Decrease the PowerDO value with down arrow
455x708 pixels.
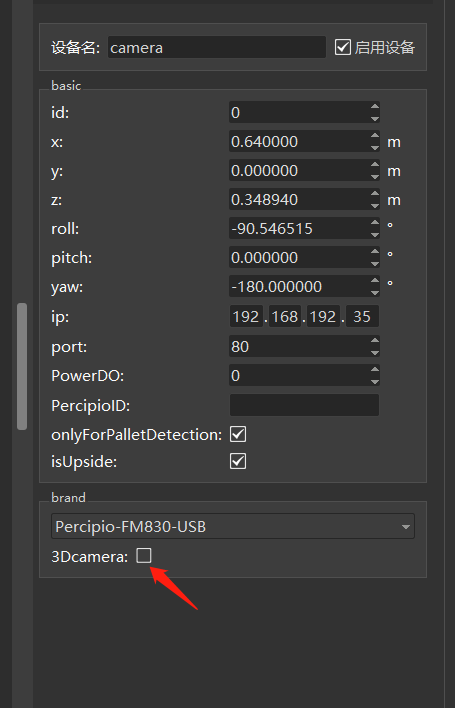[x=375, y=381]
